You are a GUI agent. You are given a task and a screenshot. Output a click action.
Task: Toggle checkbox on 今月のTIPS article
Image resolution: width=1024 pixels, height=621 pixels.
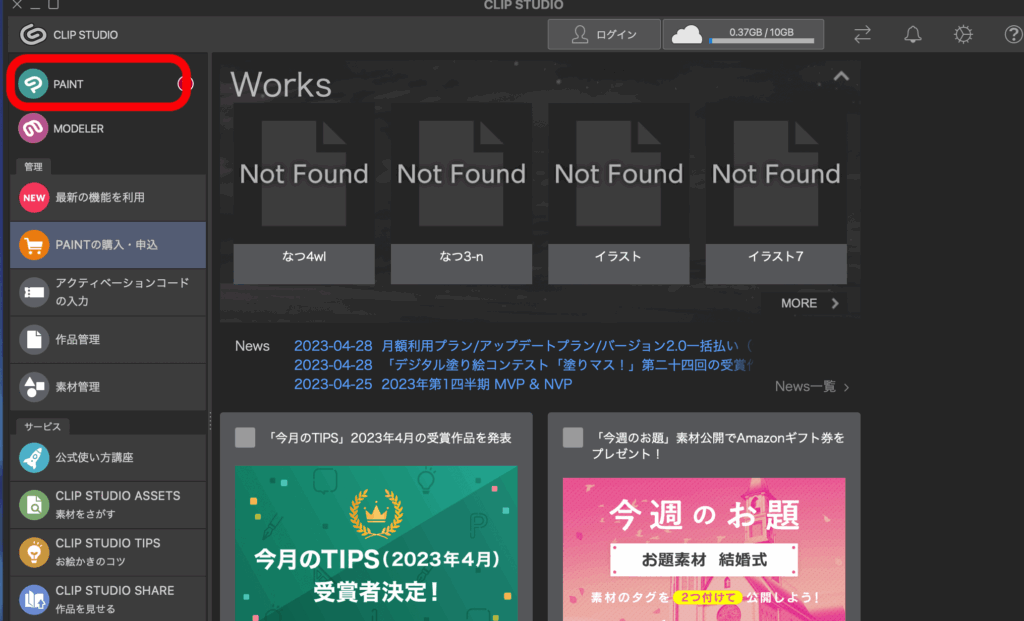[x=245, y=438]
